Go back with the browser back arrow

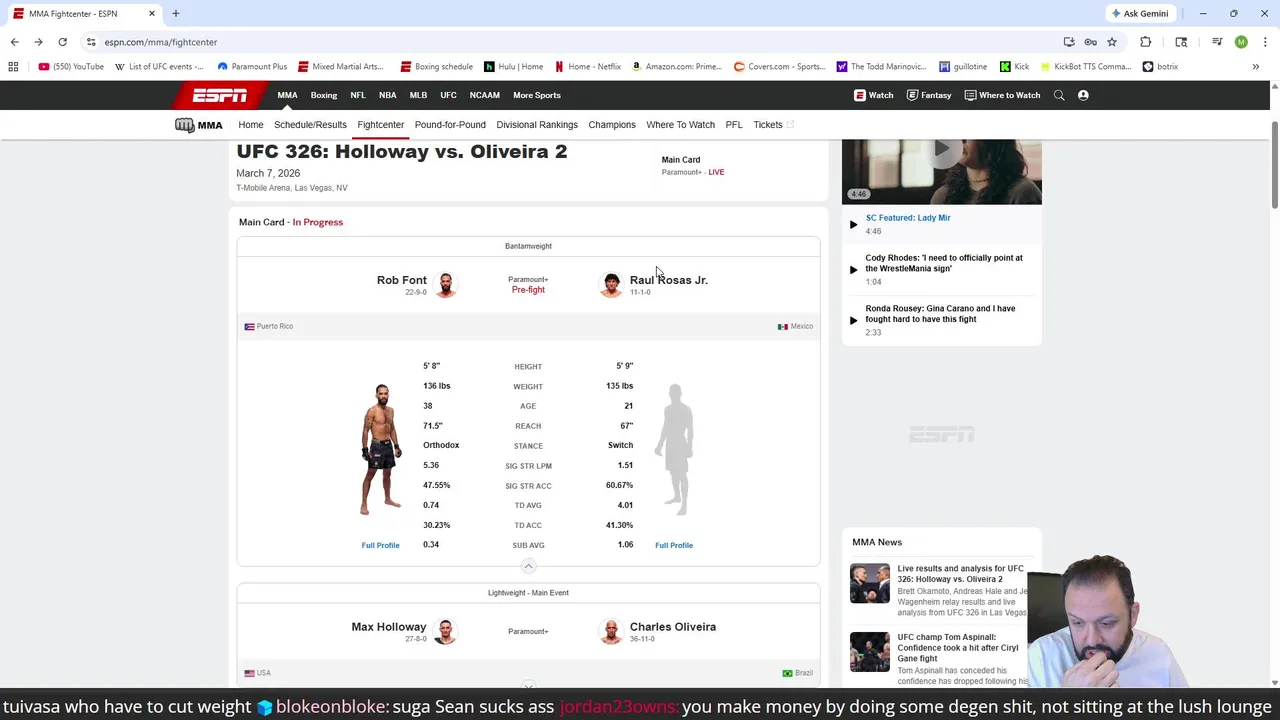[14, 42]
